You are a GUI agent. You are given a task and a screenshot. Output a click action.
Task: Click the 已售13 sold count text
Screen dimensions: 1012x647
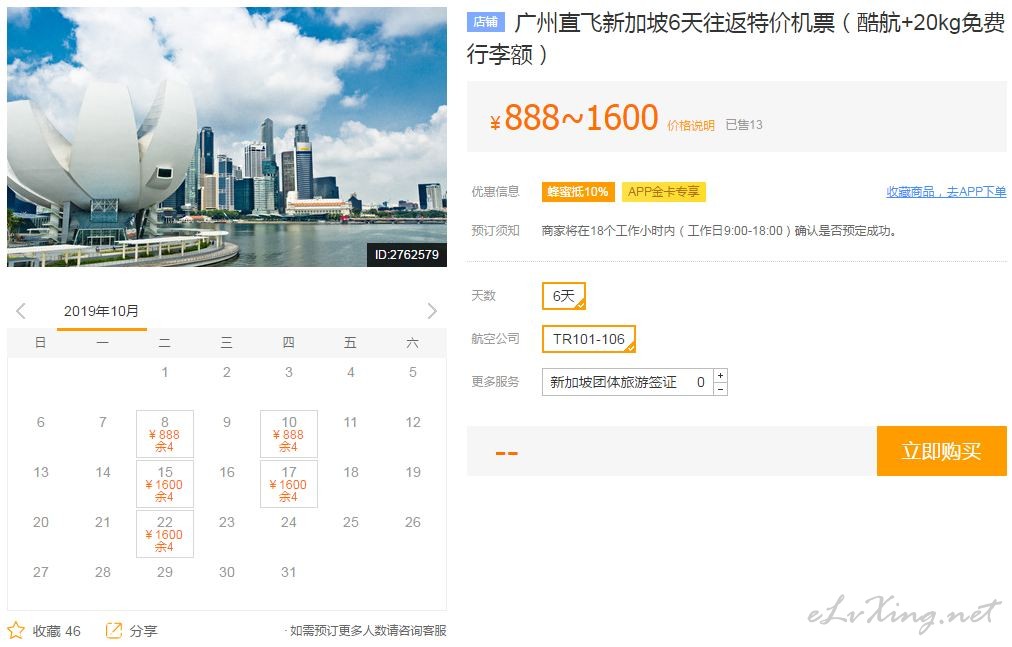point(744,125)
